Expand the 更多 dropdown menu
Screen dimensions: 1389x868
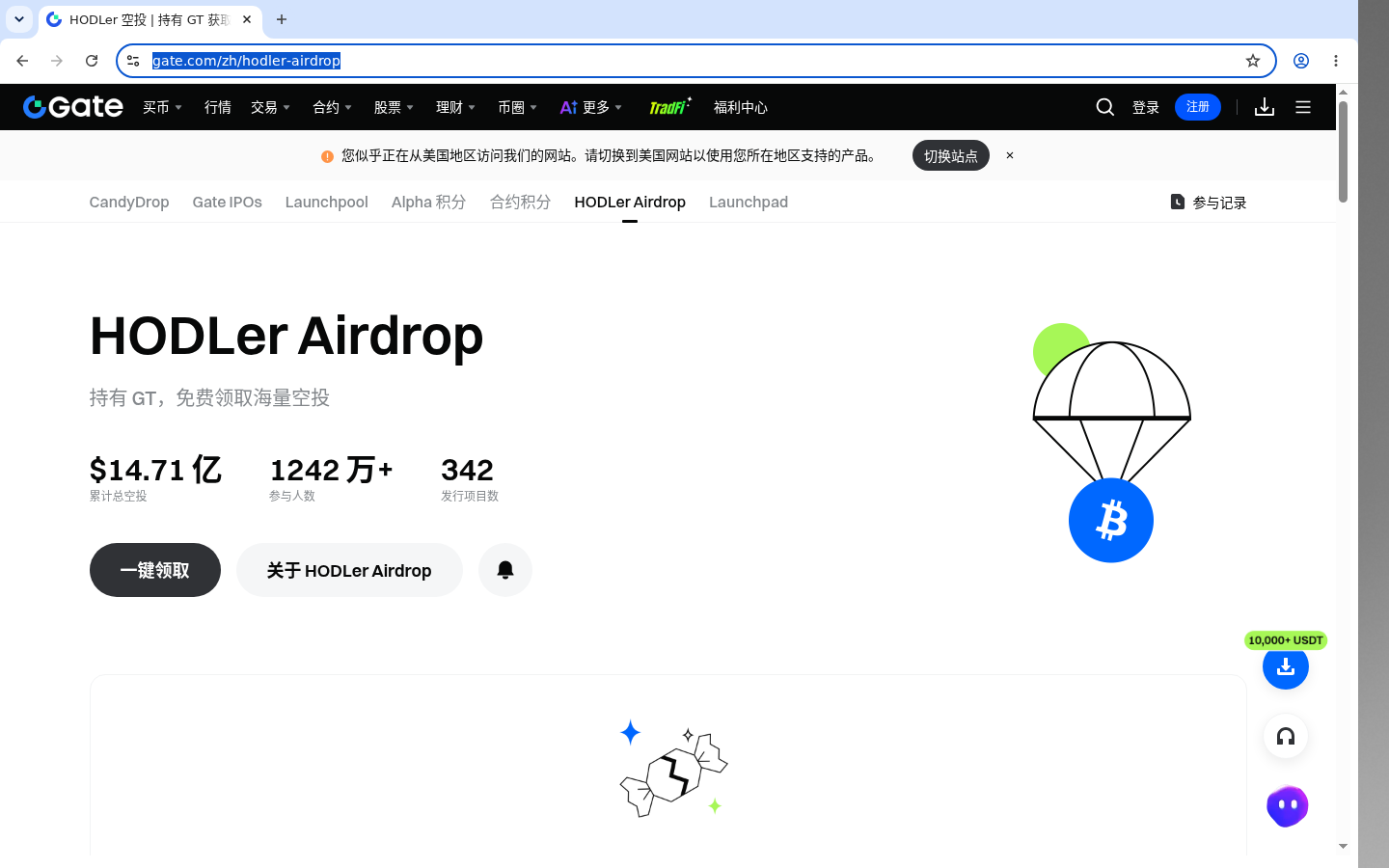pos(591,107)
